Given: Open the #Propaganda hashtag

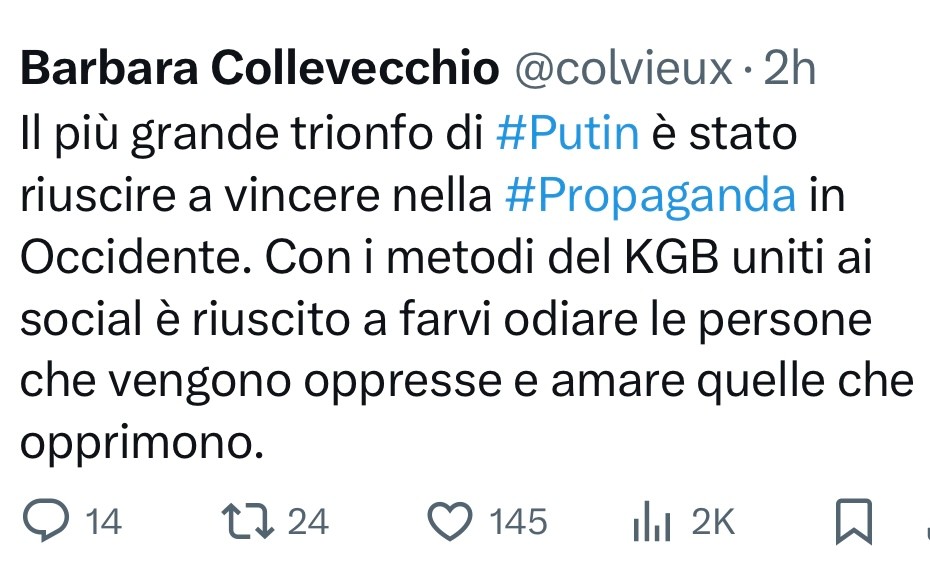Looking at the screenshot, I should coord(651,196).
